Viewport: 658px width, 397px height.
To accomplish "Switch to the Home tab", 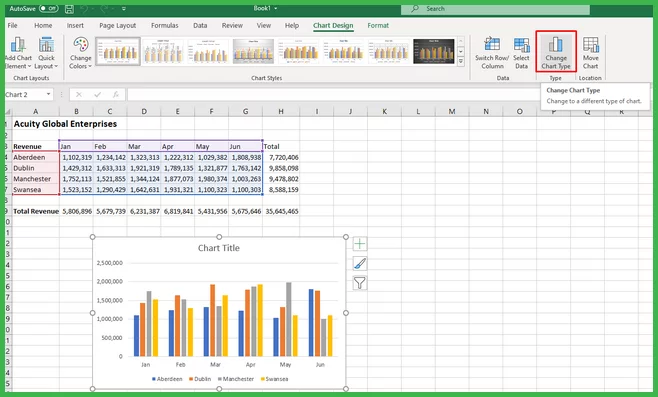I will tap(43, 26).
